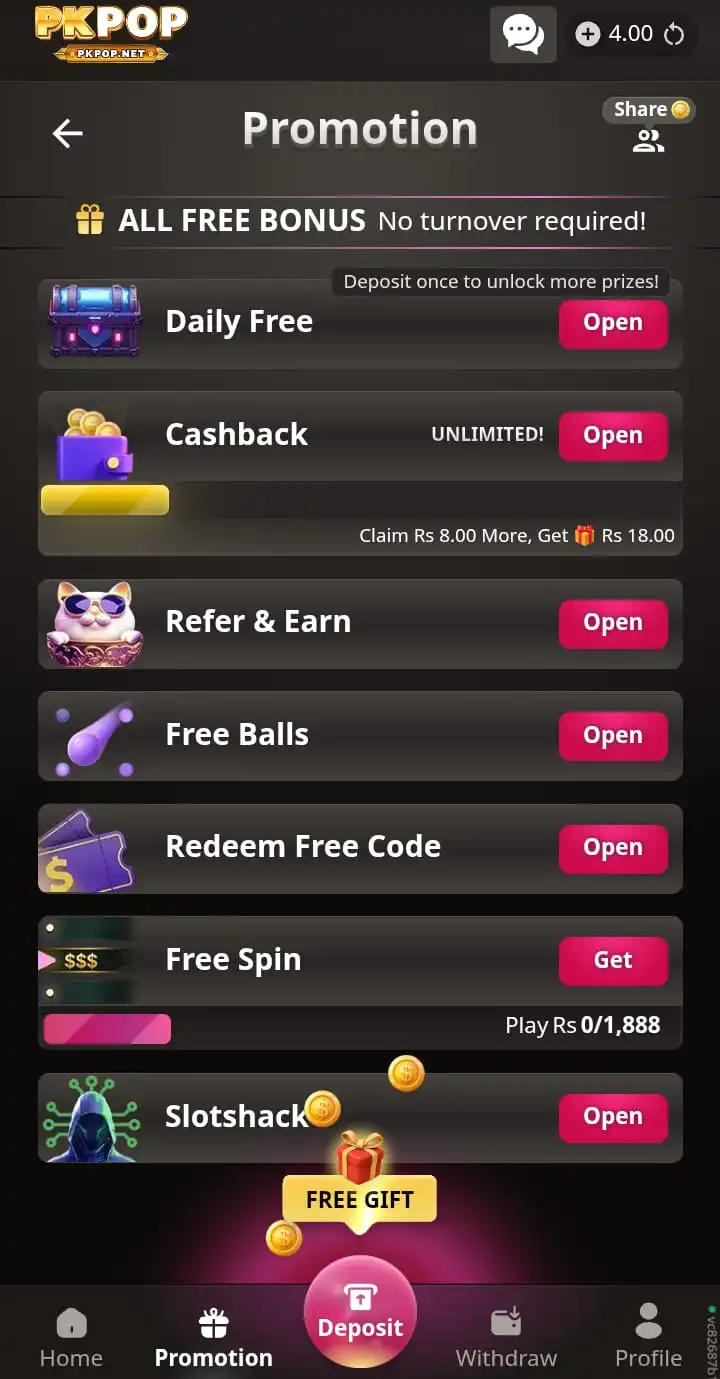Image resolution: width=720 pixels, height=1379 pixels.
Task: Tap the Share people icon
Action: point(648,141)
